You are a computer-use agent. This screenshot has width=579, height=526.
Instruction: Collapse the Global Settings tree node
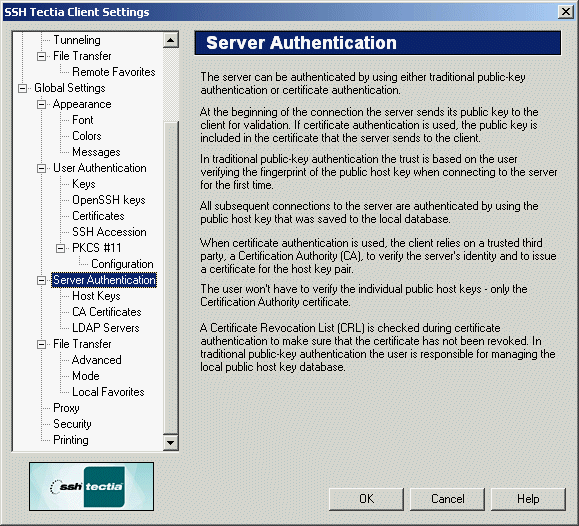point(23,88)
